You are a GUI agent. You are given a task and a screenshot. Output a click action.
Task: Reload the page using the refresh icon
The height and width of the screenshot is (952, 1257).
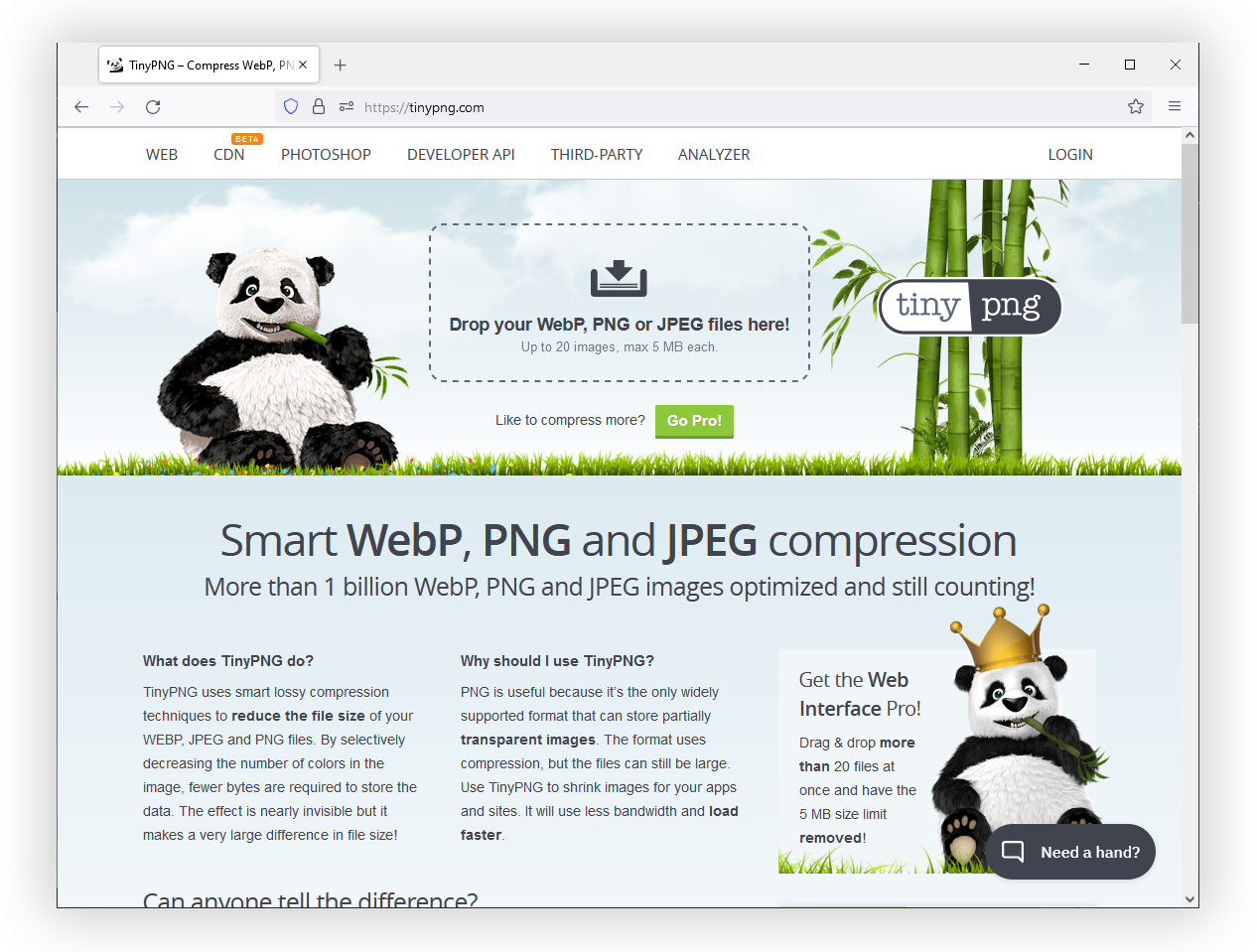coord(153,106)
